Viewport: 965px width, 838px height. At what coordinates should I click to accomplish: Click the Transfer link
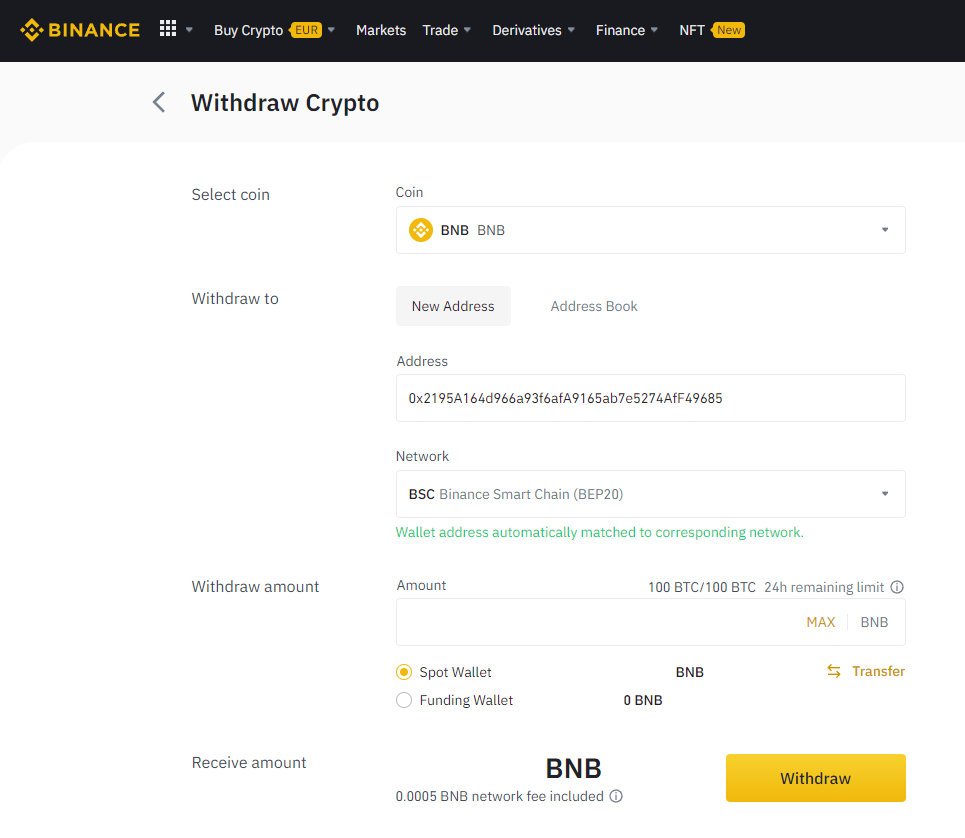point(878,671)
